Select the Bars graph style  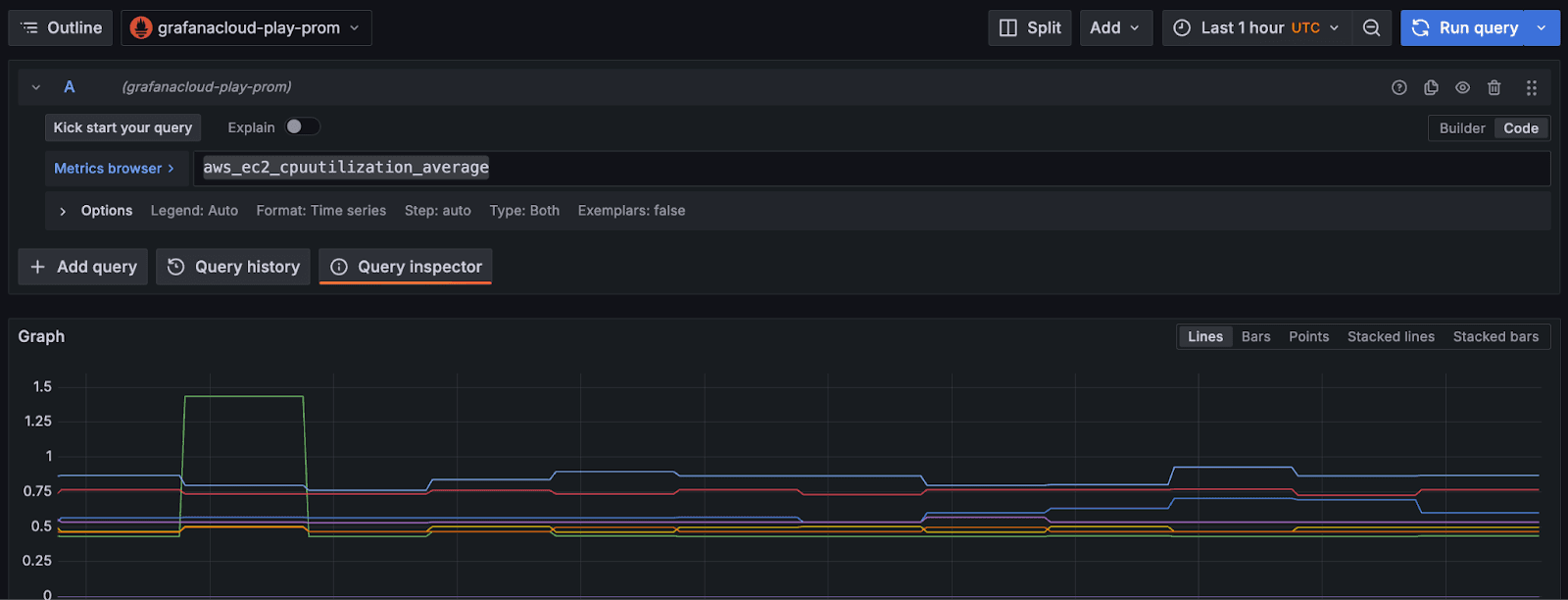(1255, 336)
